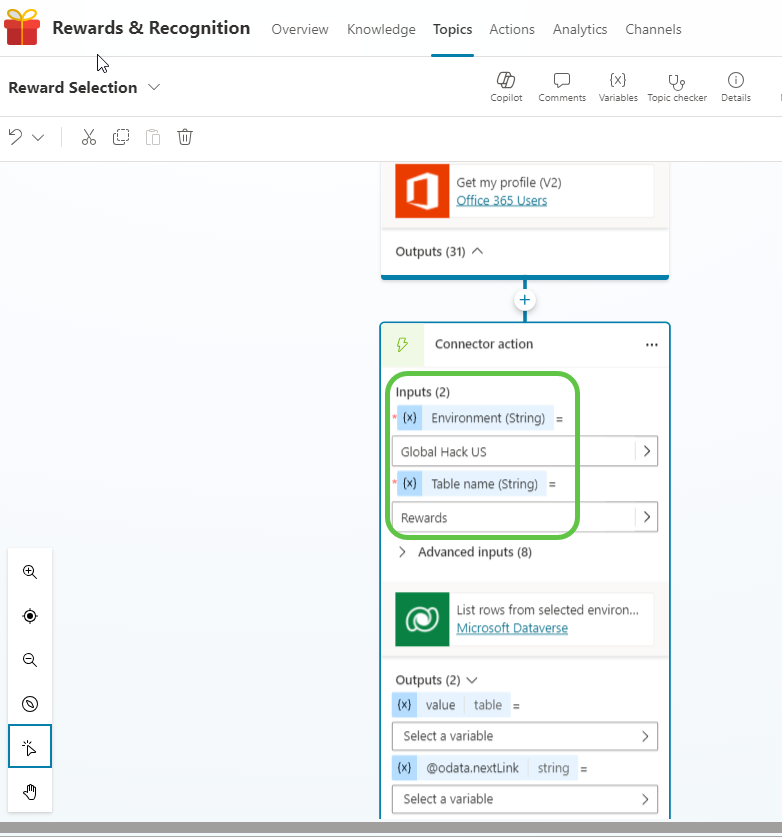Zoom out on the canvas
The width and height of the screenshot is (782, 837).
[x=30, y=660]
